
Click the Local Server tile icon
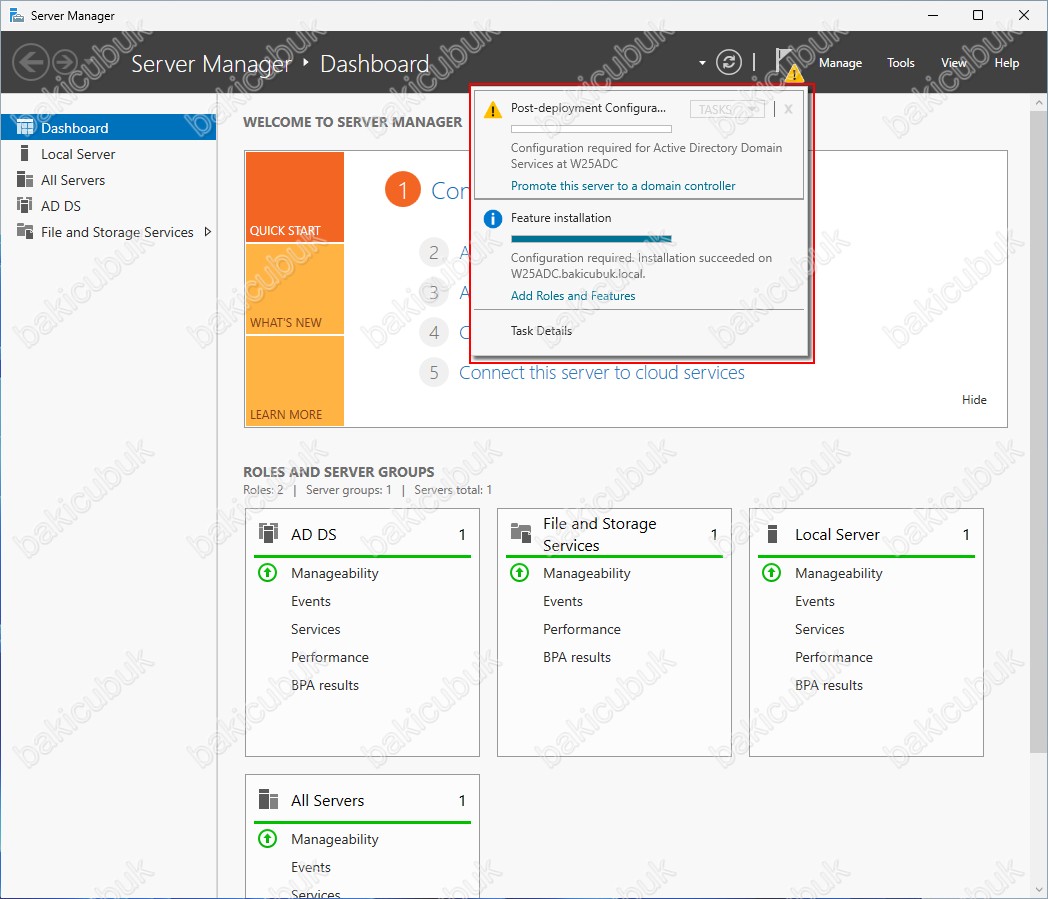773,533
